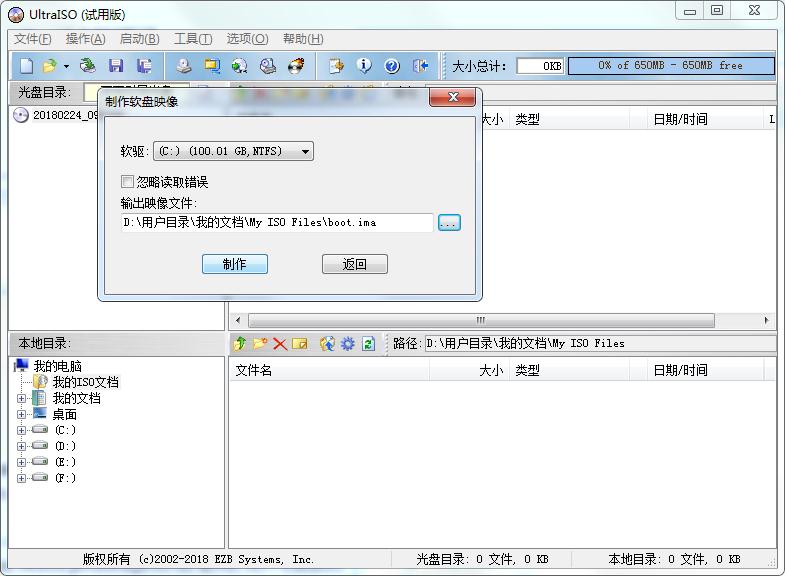This screenshot has height=576, width=785.
Task: Click the local 大小 column header
Action: click(469, 370)
